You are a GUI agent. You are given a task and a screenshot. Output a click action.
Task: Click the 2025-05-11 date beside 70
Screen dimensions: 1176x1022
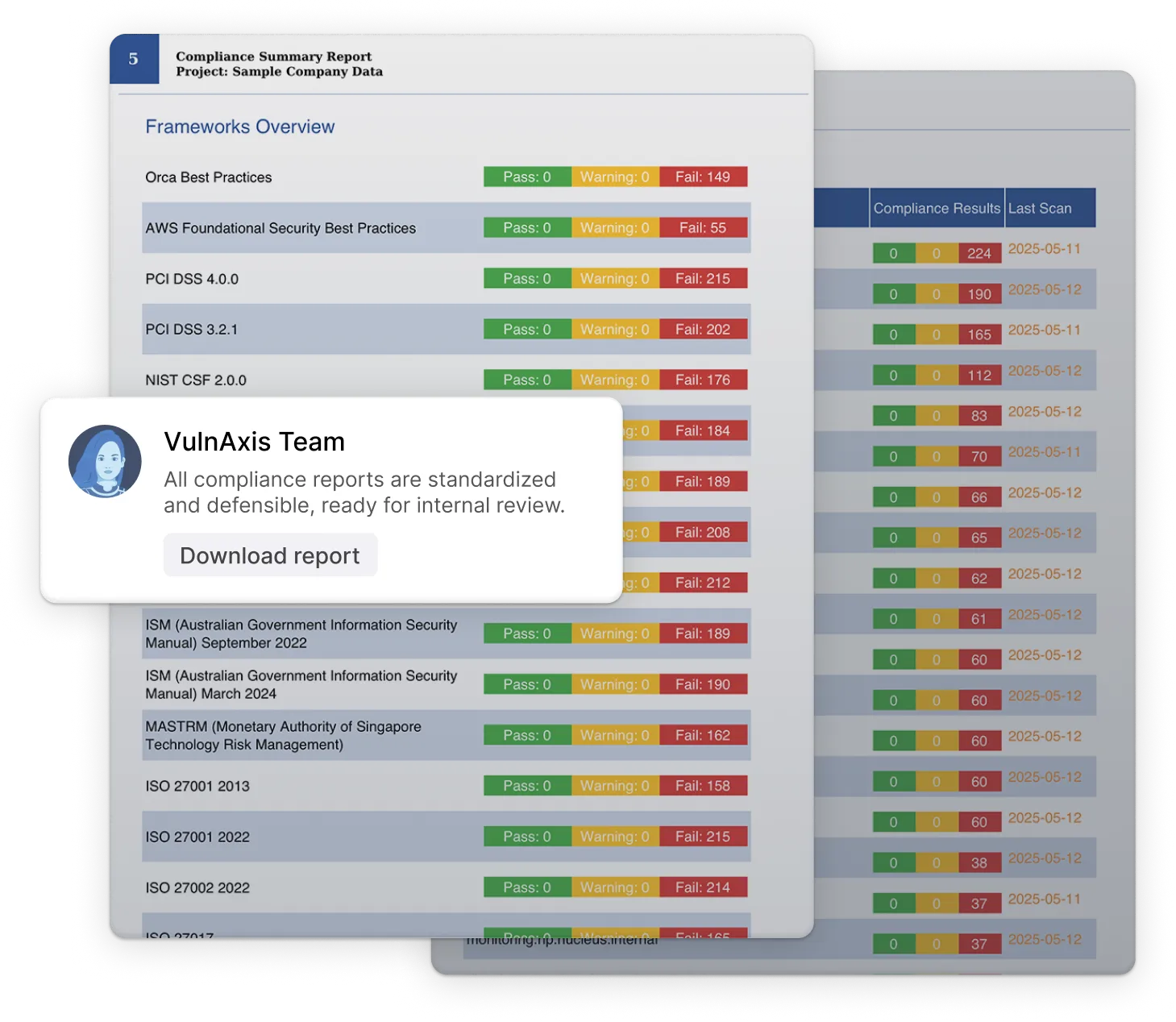click(x=1045, y=452)
